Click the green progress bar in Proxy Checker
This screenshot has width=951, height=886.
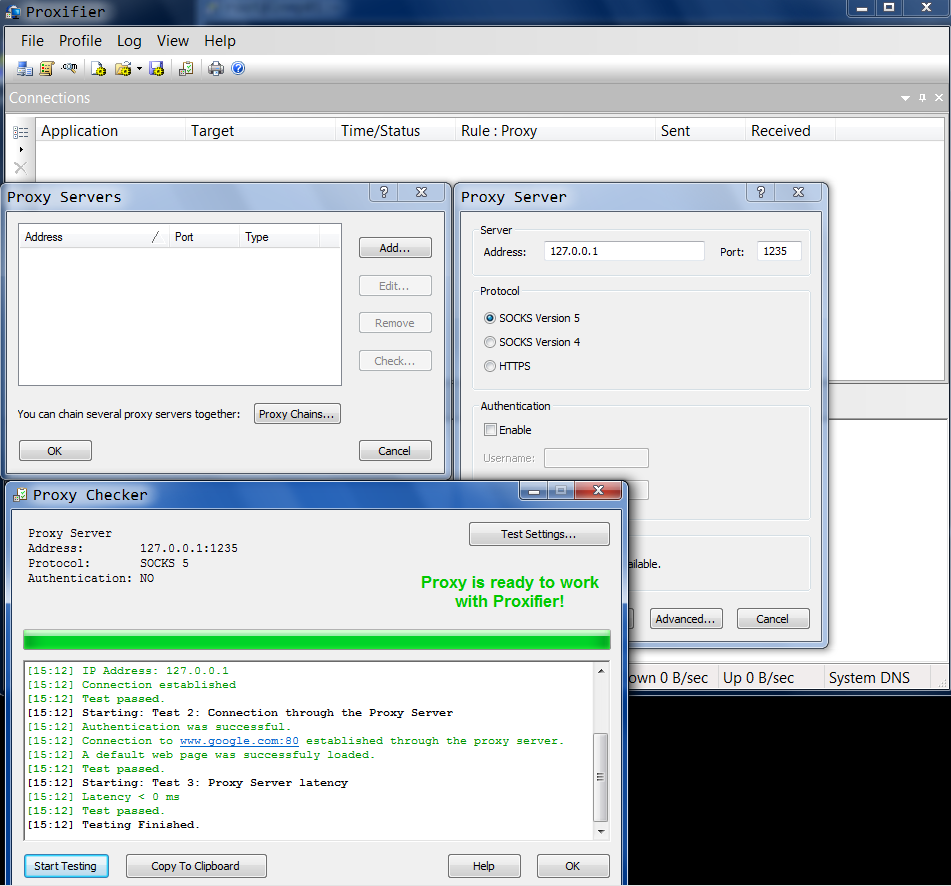(x=317, y=640)
